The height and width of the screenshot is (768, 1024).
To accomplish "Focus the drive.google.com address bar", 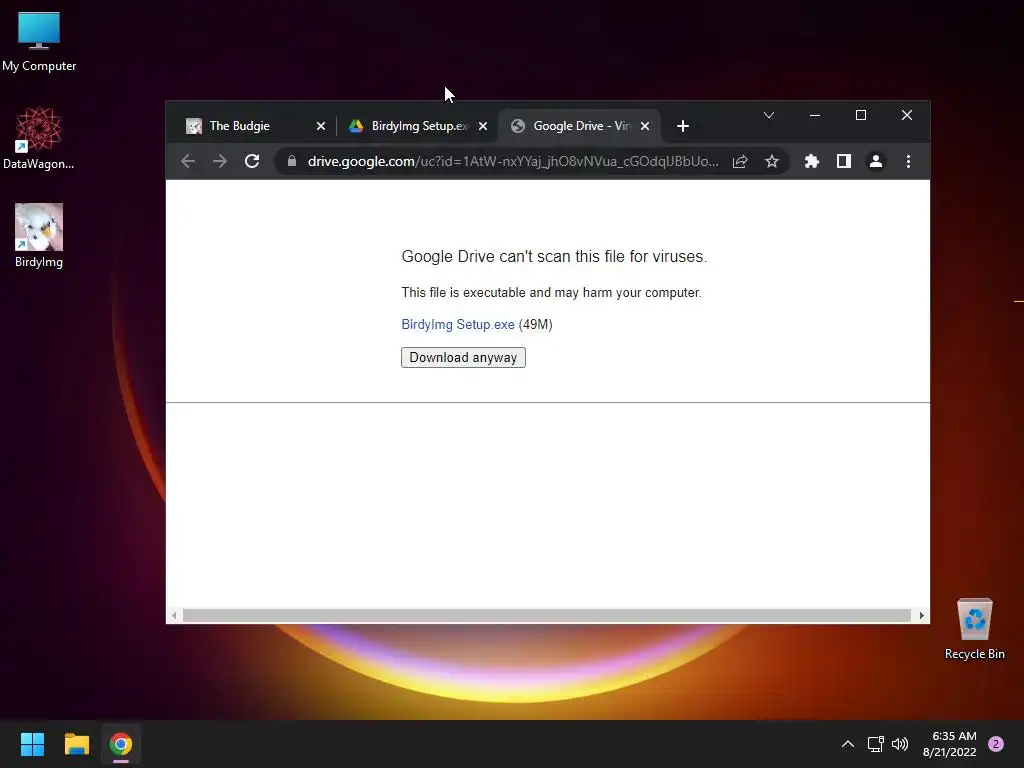I will pos(513,161).
